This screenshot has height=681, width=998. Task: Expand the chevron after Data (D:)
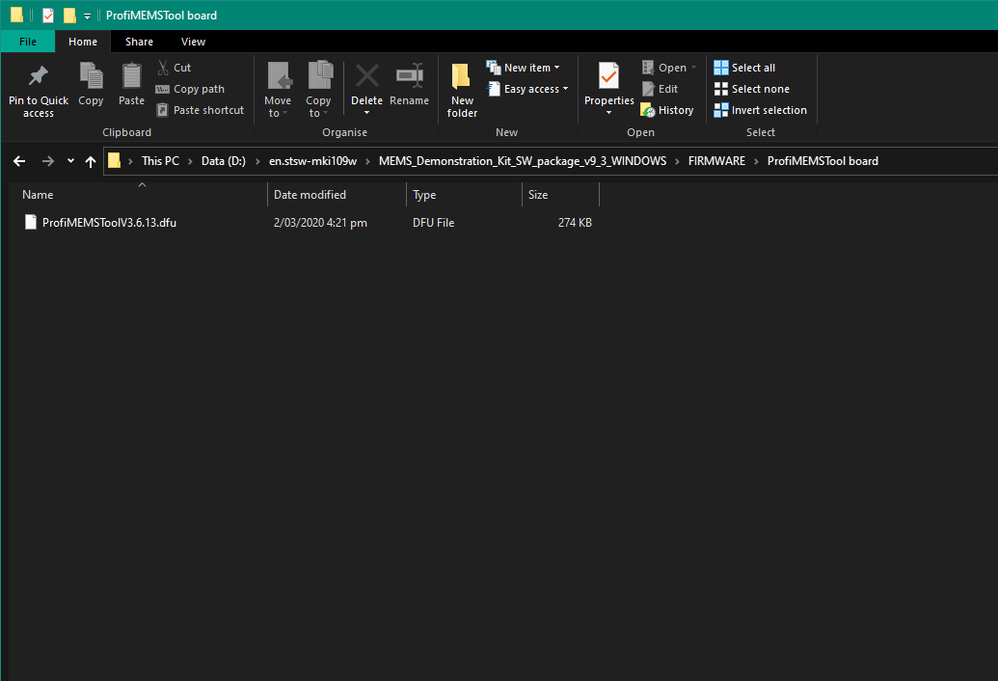(x=258, y=162)
